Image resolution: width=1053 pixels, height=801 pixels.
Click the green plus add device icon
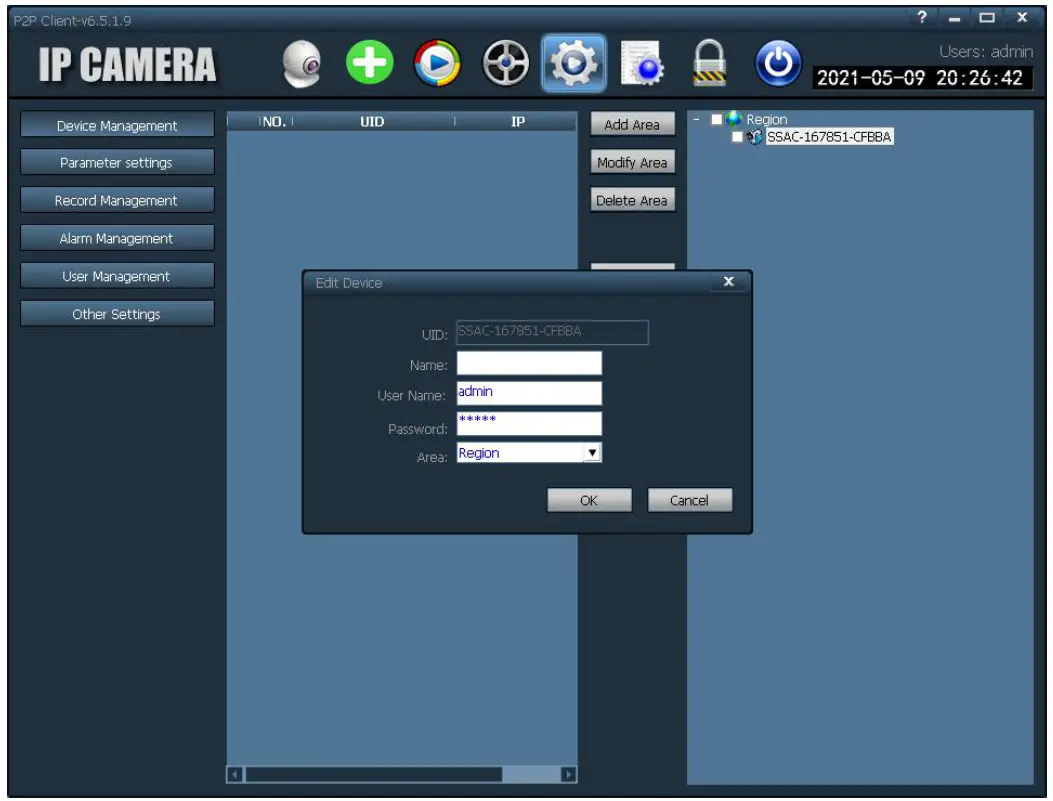point(368,63)
